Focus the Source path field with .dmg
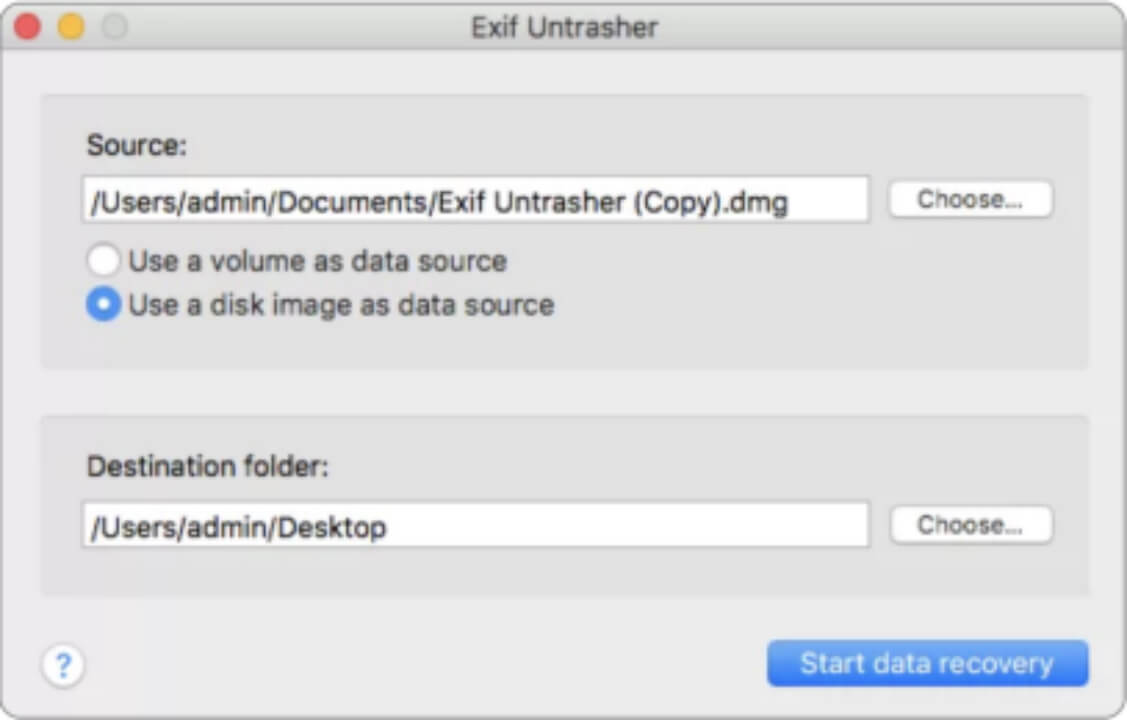Viewport: 1127px width, 720px height. point(475,200)
